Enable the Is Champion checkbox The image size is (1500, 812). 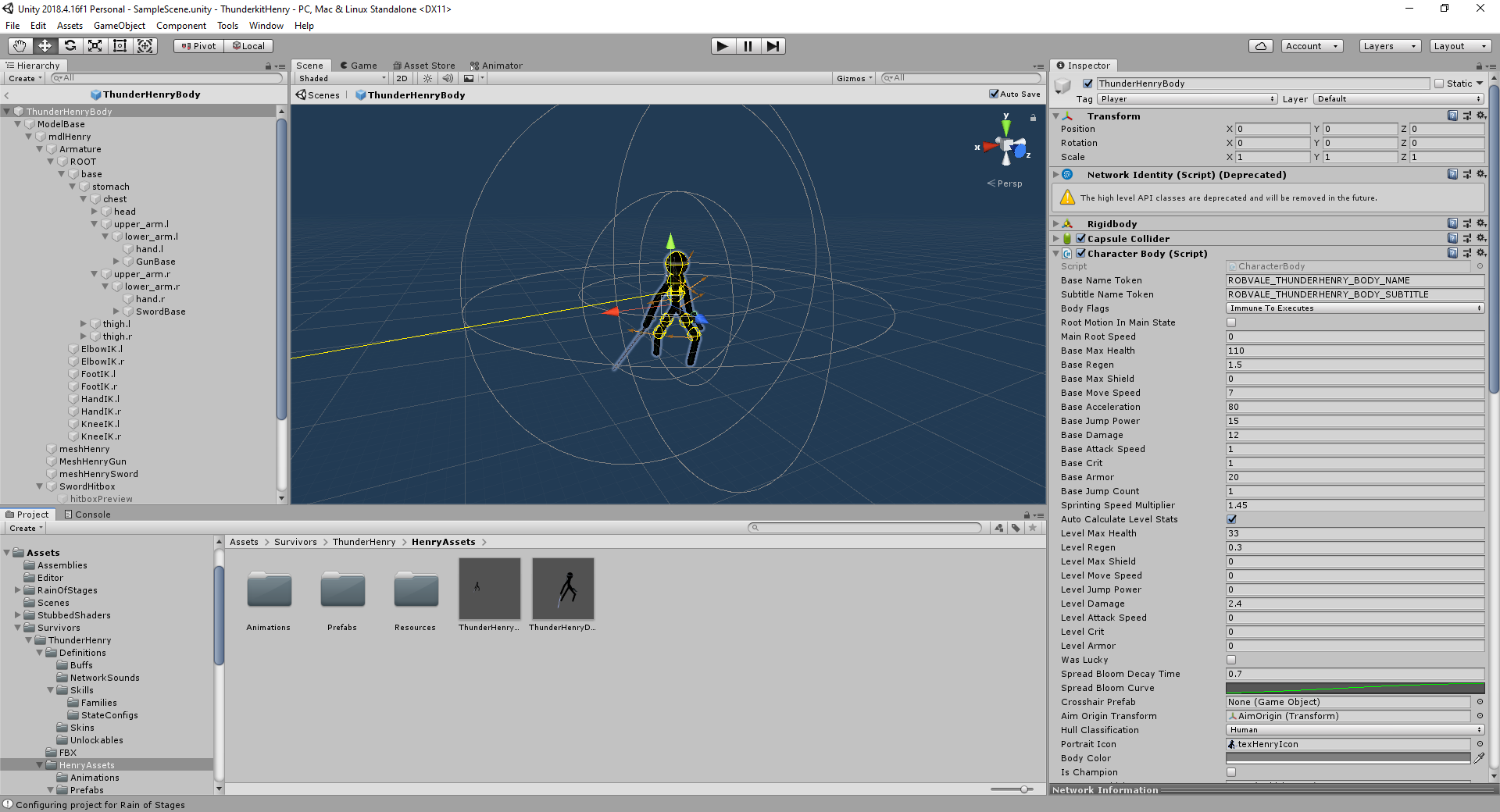coord(1231,772)
